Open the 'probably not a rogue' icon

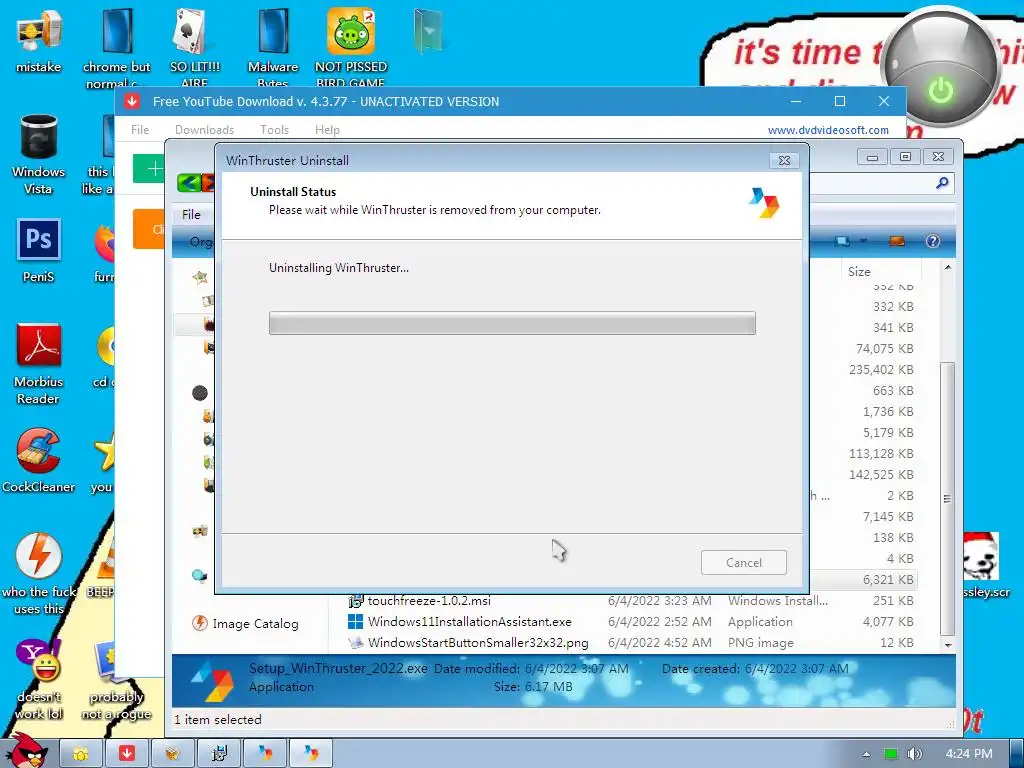tap(116, 679)
